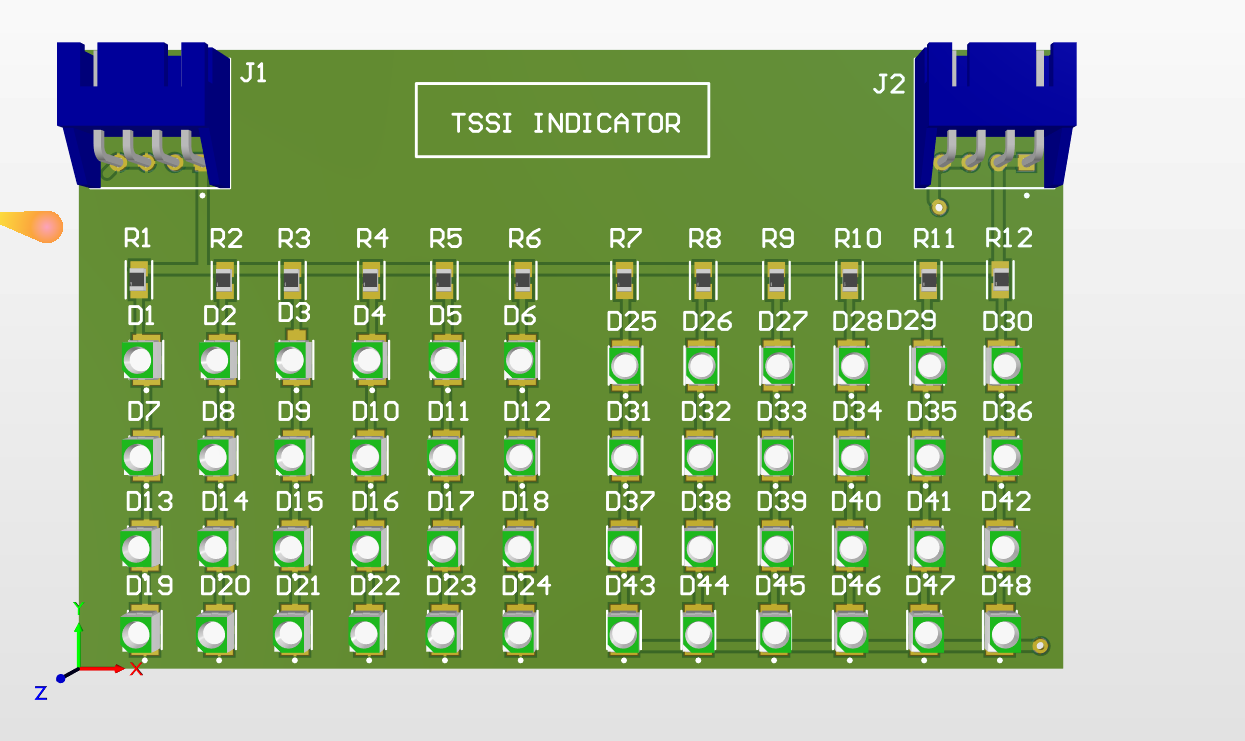
Task: Select the J2 connector on the board
Action: click(996, 115)
